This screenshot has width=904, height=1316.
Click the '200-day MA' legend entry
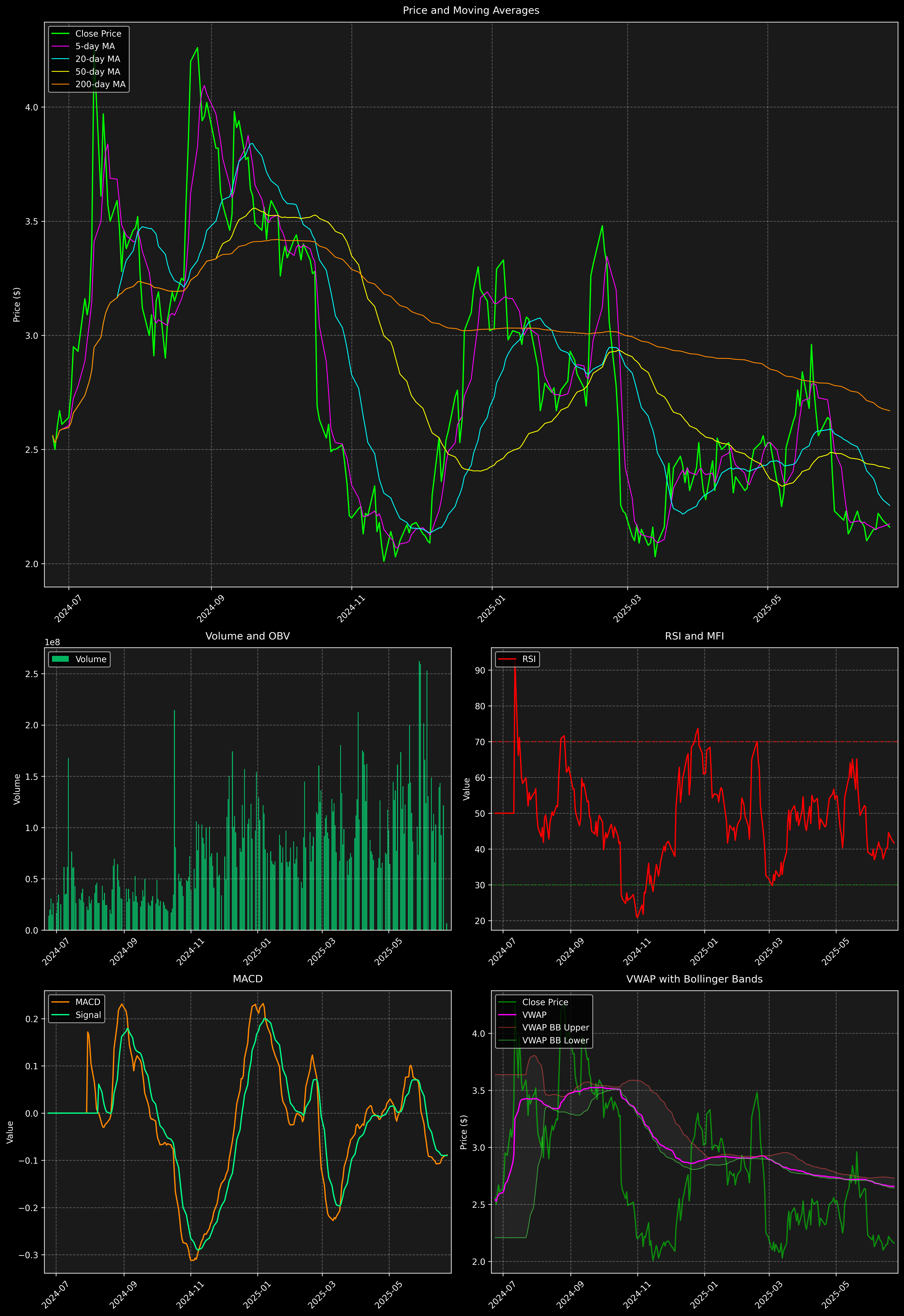click(x=100, y=84)
